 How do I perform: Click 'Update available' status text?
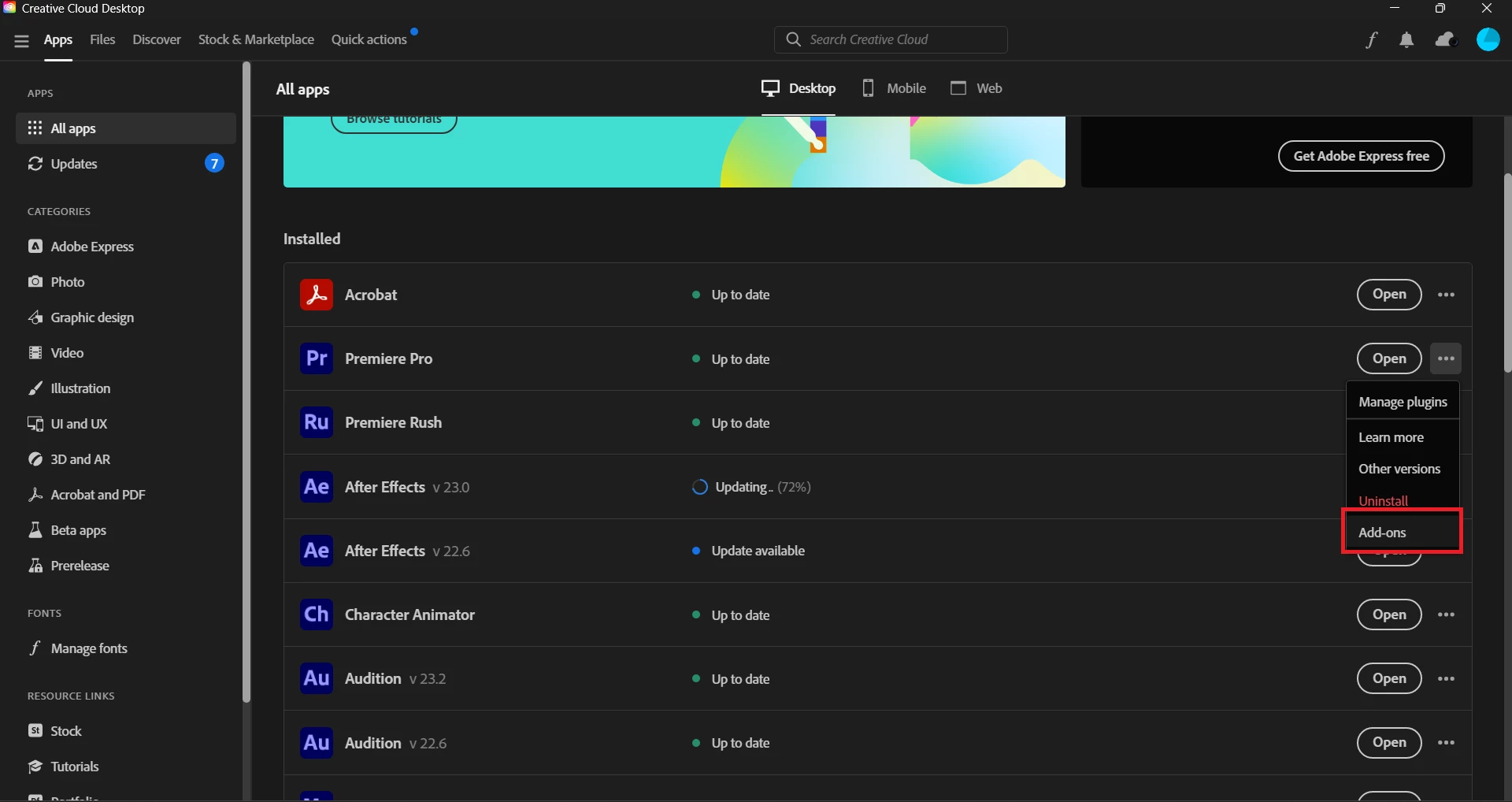click(758, 551)
